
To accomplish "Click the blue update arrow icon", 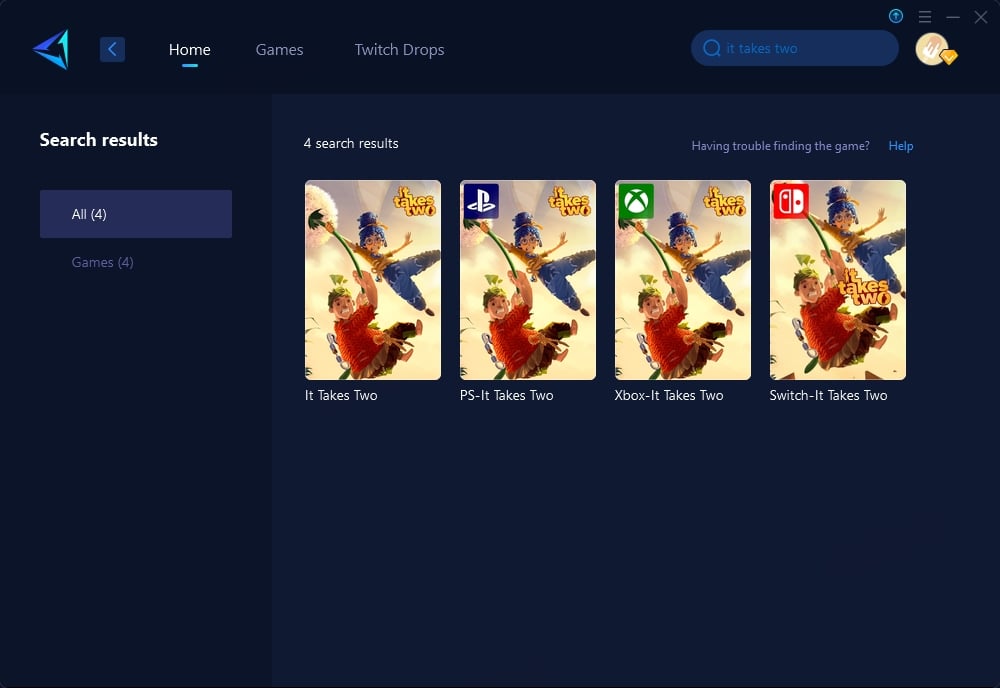I will click(x=895, y=16).
